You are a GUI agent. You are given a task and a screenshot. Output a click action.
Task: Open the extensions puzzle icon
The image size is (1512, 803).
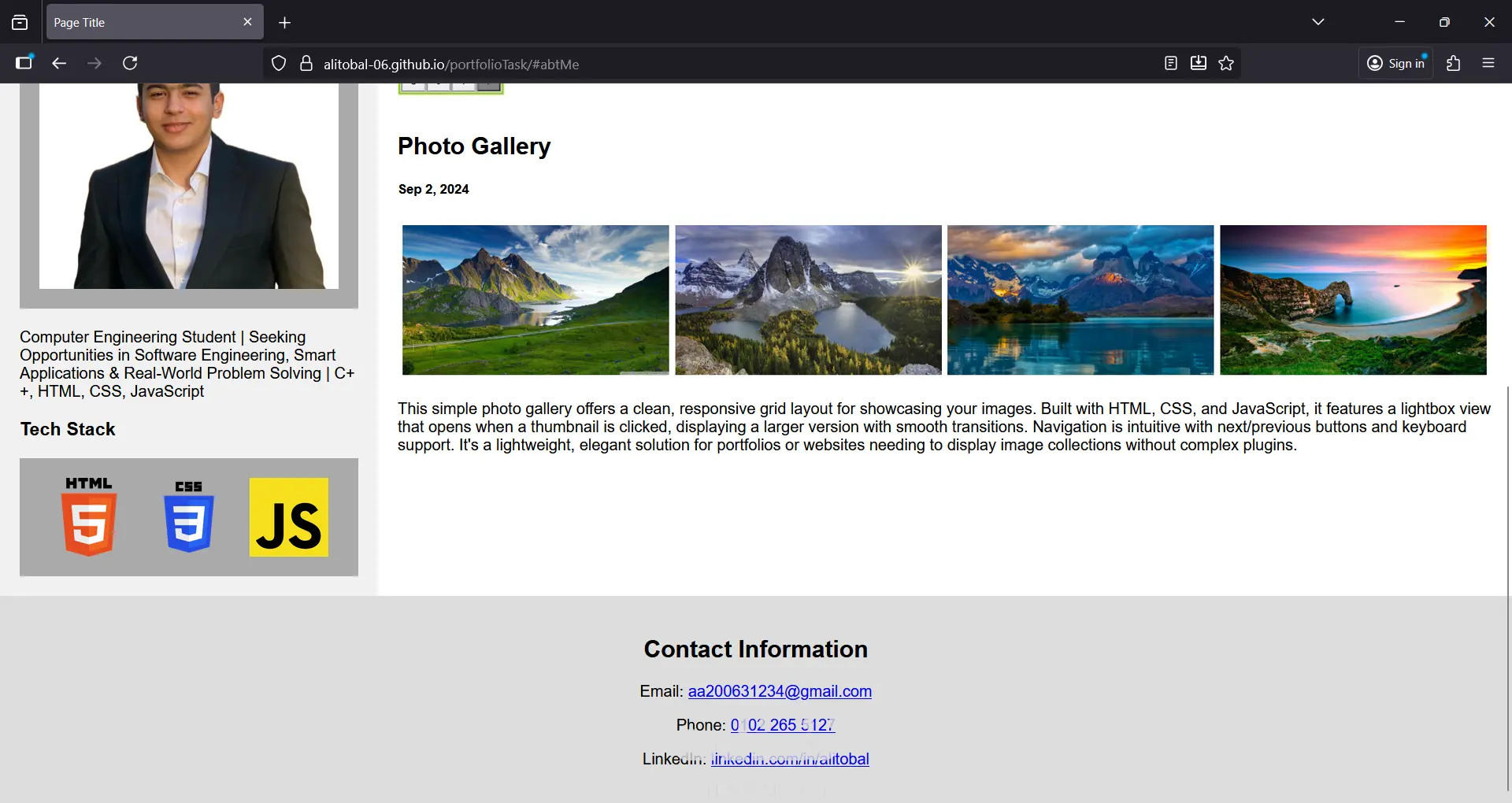[1454, 63]
